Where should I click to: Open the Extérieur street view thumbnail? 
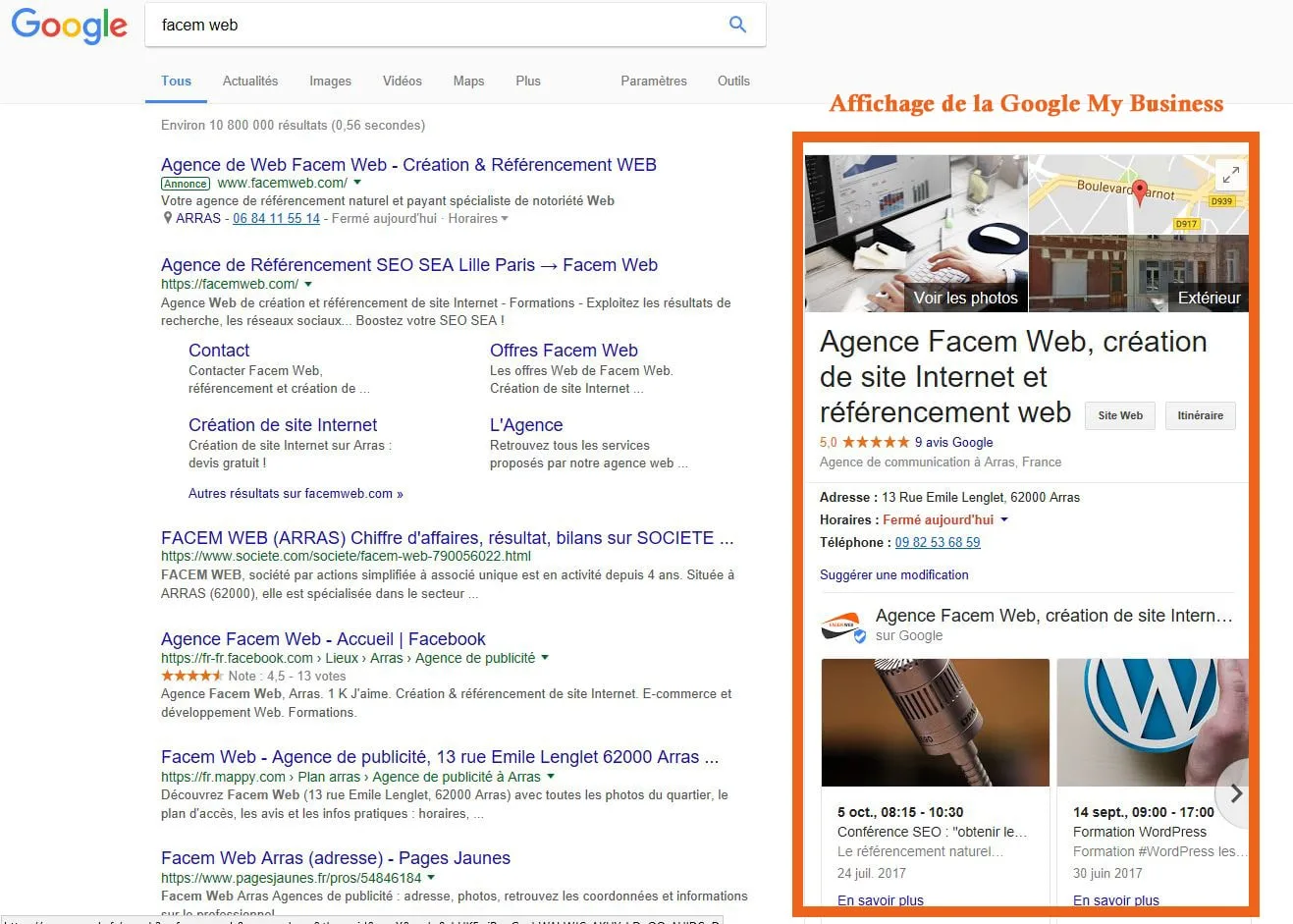click(x=1139, y=274)
